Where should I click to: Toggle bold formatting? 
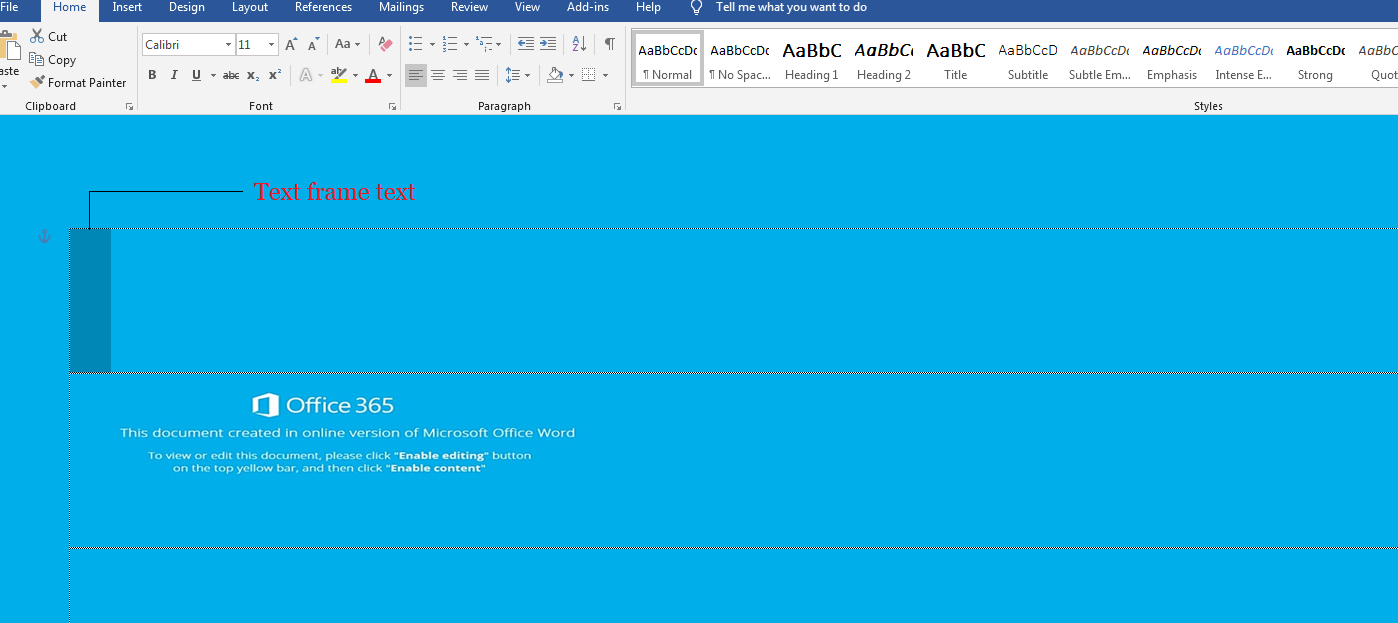coord(152,75)
